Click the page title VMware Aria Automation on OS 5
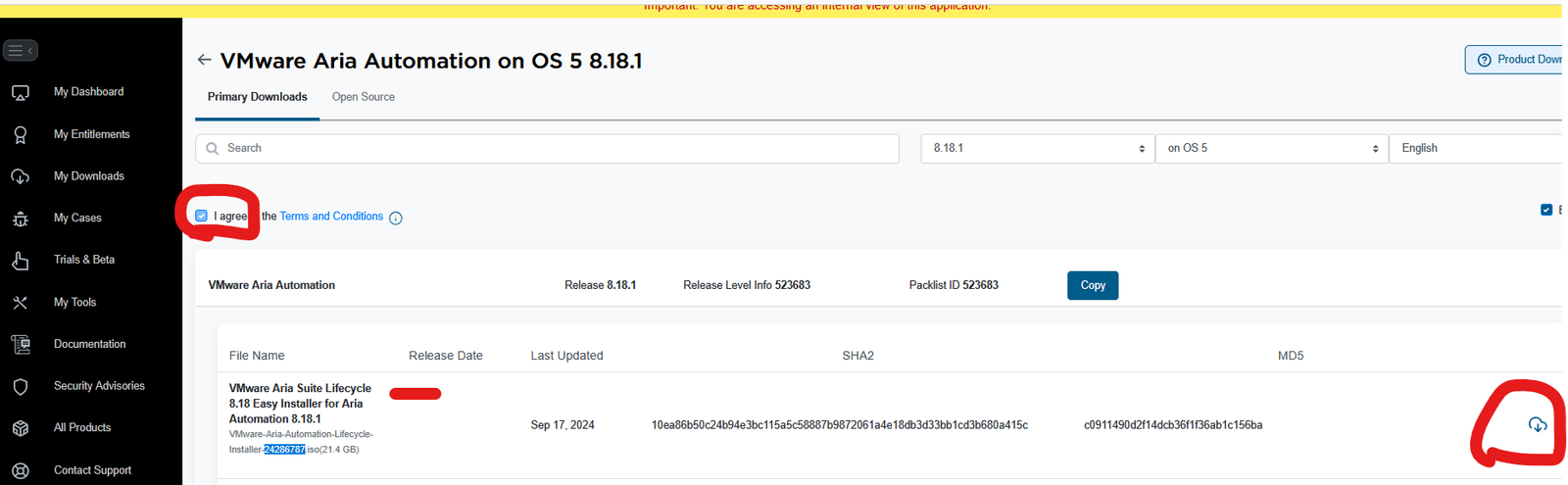The width and height of the screenshot is (1568, 485). 431,61
